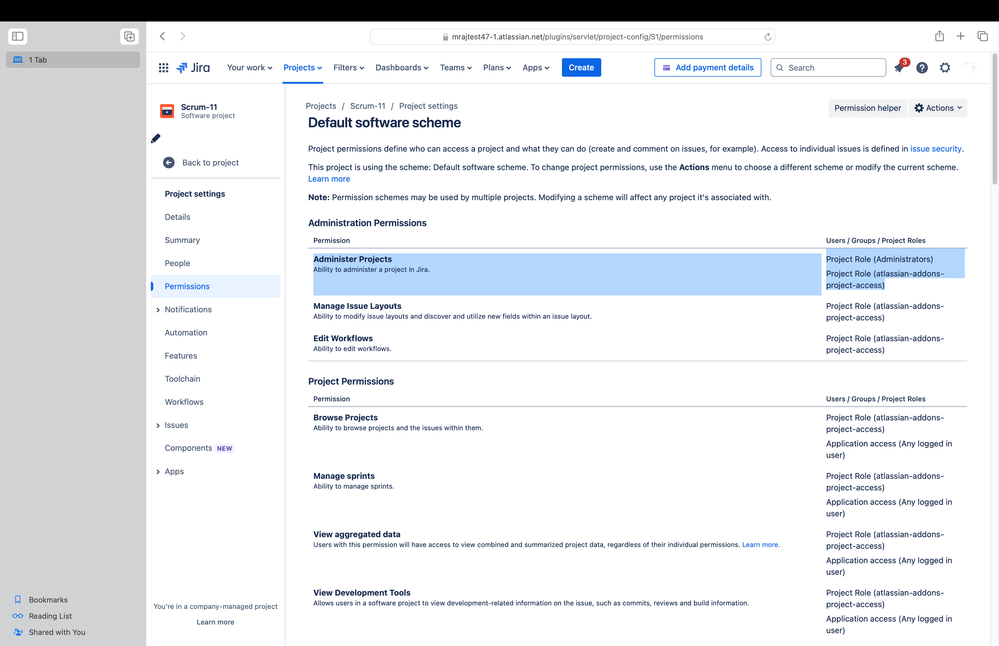
Task: Click the Jira logo
Action: coord(193,68)
